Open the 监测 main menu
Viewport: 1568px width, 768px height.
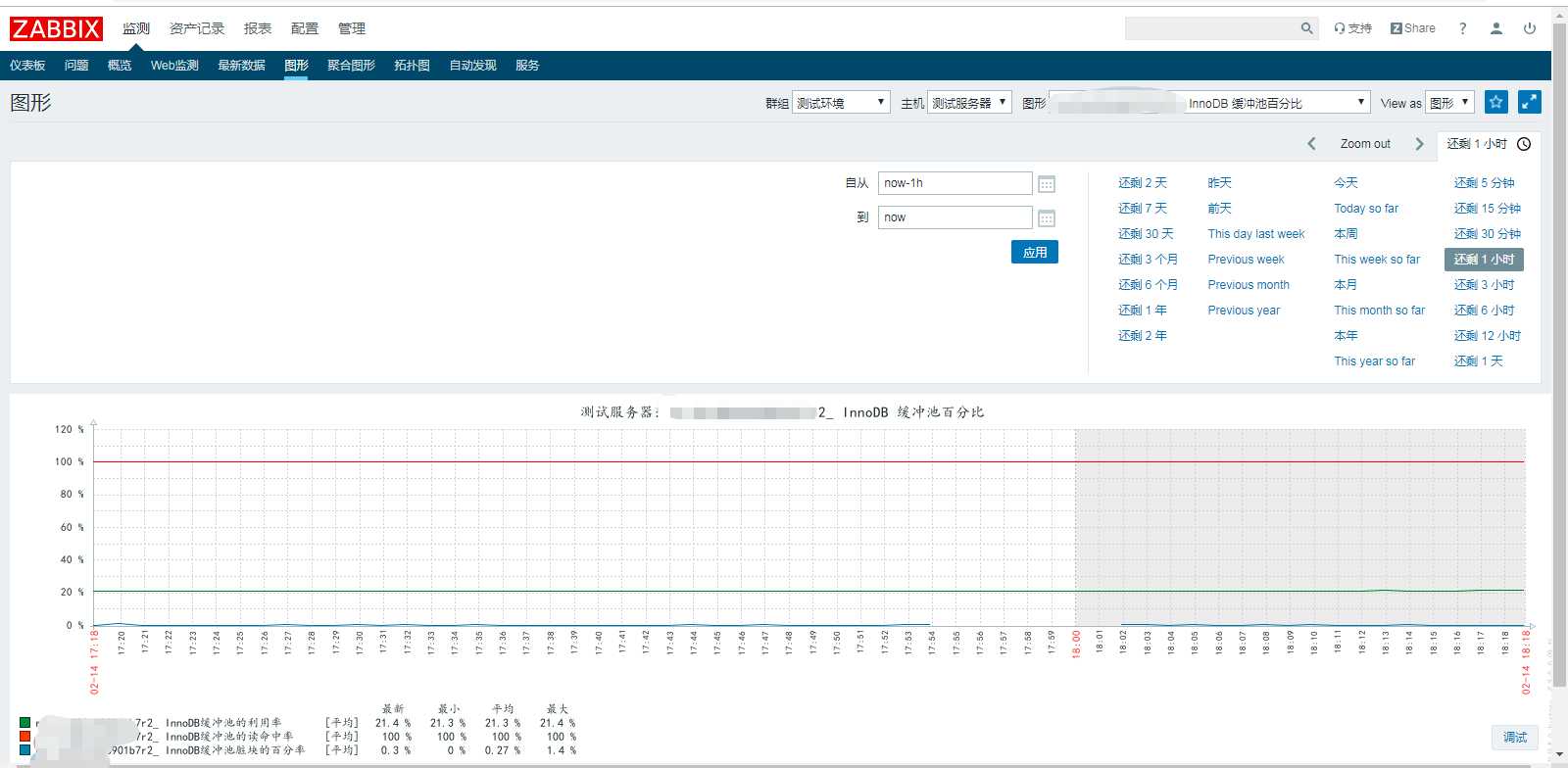coord(136,28)
